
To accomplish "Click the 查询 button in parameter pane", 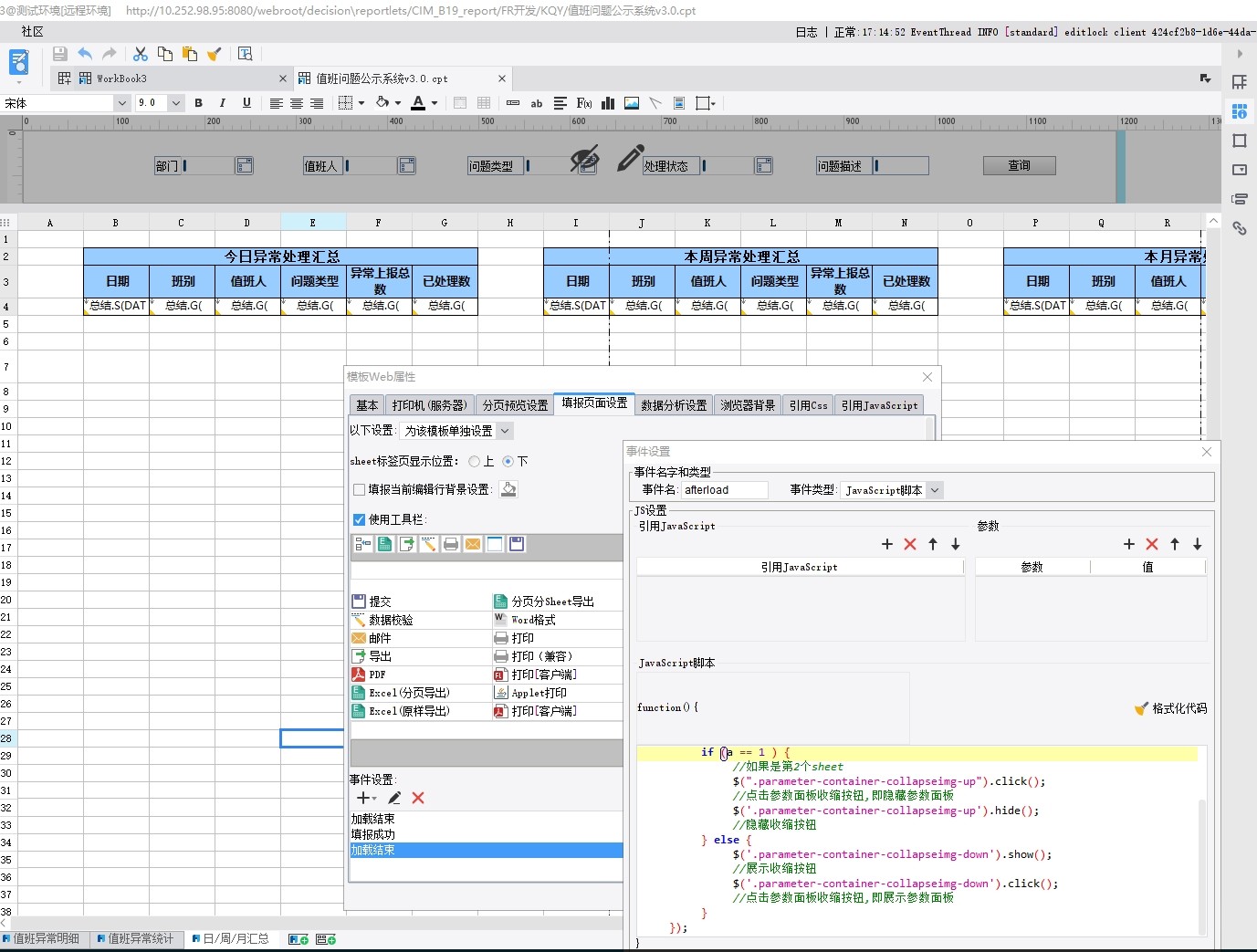I will coord(1019,165).
